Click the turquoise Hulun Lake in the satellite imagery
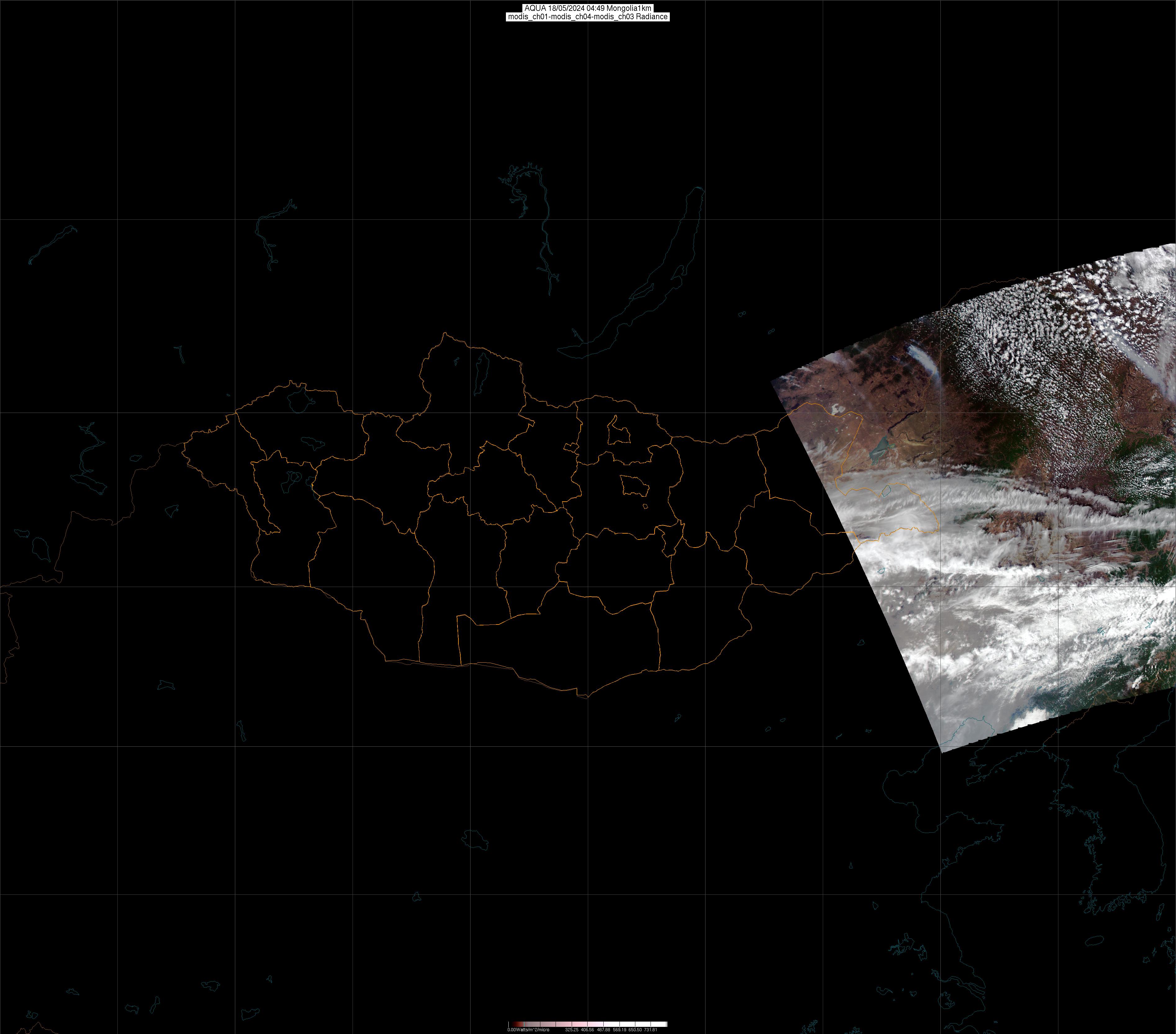This screenshot has height=1034, width=1176. pos(879,449)
